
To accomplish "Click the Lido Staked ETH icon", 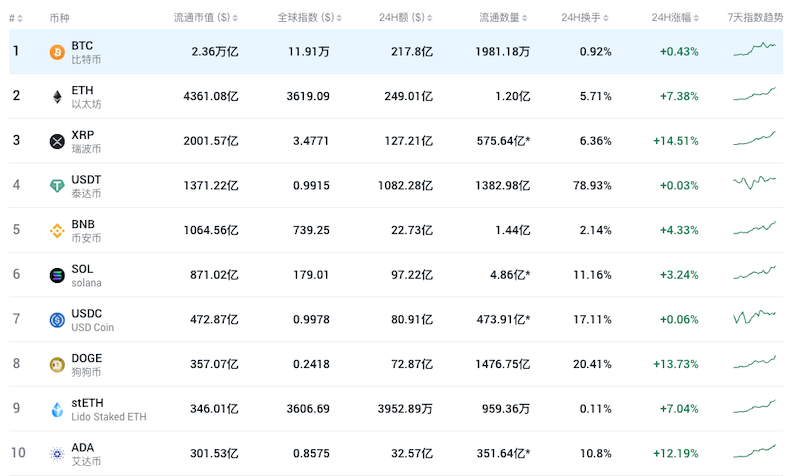I will [57, 409].
